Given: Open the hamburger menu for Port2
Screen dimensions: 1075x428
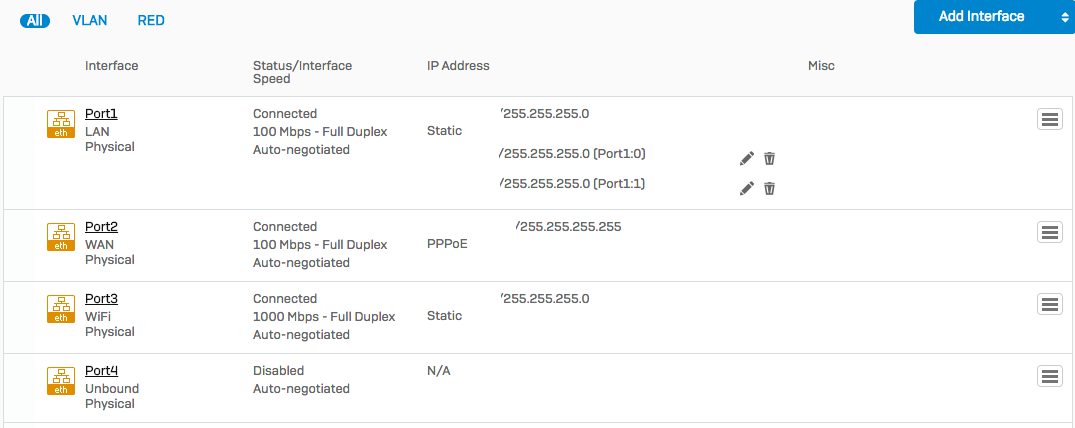Looking at the screenshot, I should pyautogui.click(x=1050, y=233).
